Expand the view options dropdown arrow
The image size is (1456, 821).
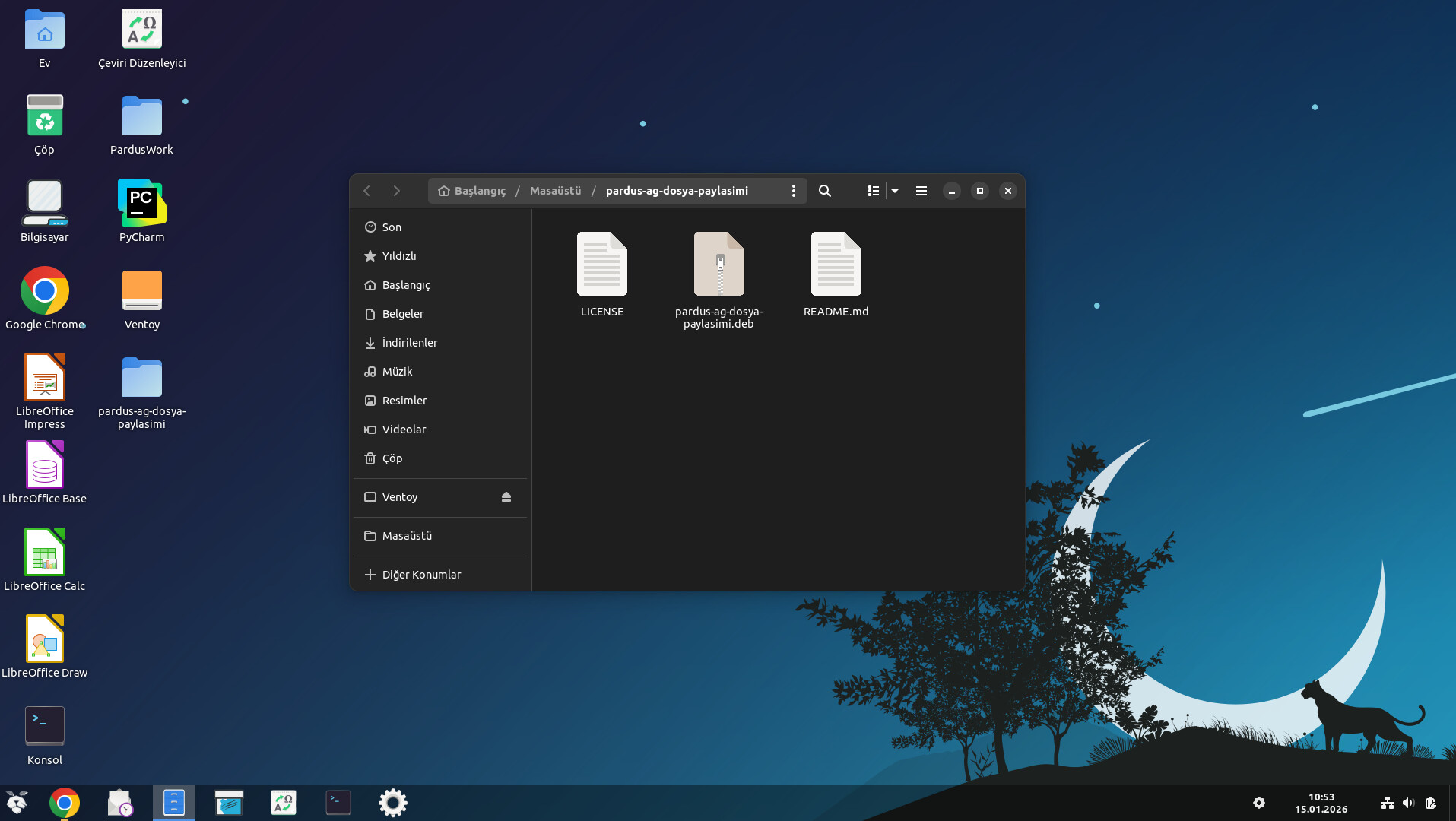(895, 191)
